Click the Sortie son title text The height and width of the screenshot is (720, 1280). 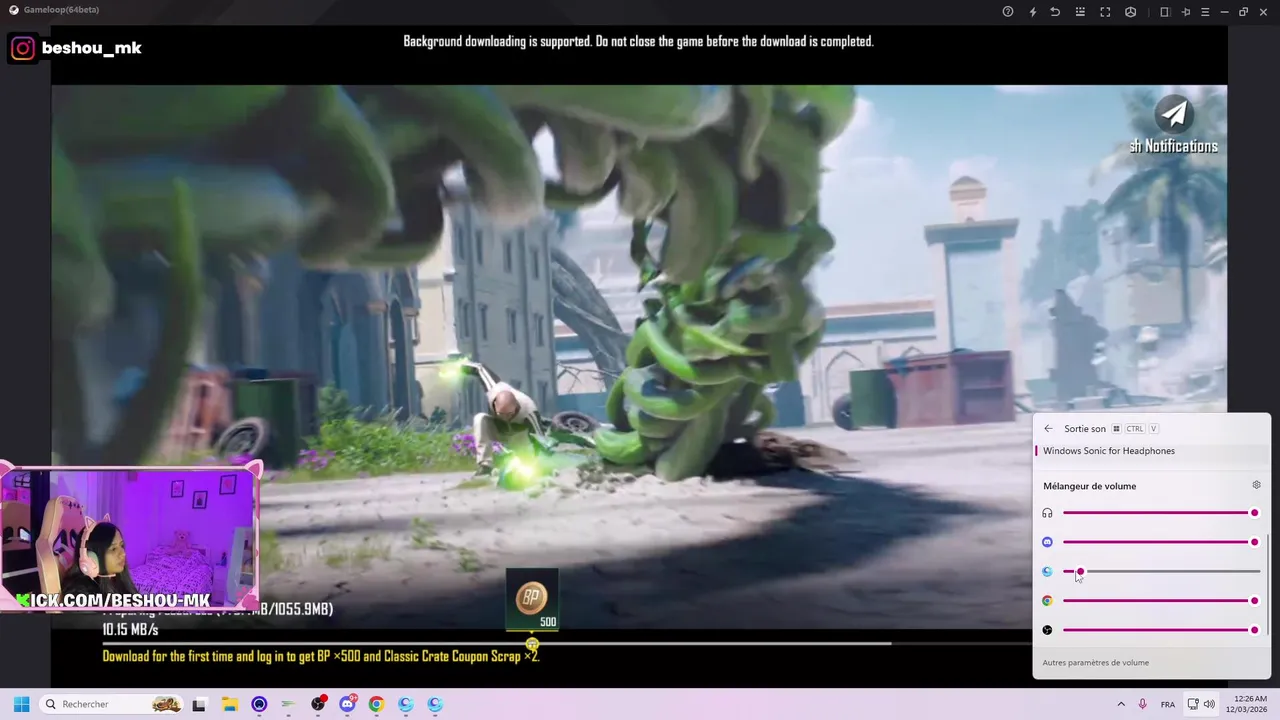point(1085,429)
